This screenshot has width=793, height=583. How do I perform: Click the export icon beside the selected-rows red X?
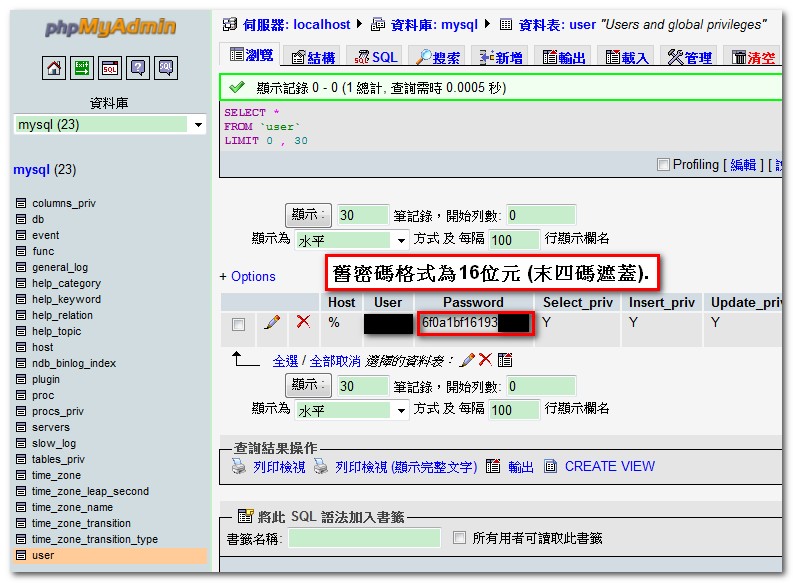click(x=505, y=360)
